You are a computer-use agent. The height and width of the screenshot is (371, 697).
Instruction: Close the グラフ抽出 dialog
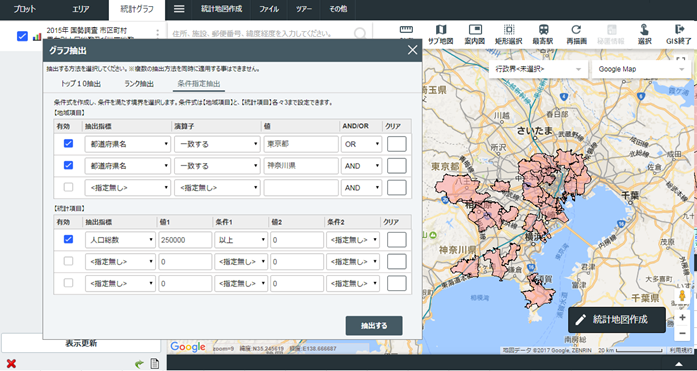[413, 50]
